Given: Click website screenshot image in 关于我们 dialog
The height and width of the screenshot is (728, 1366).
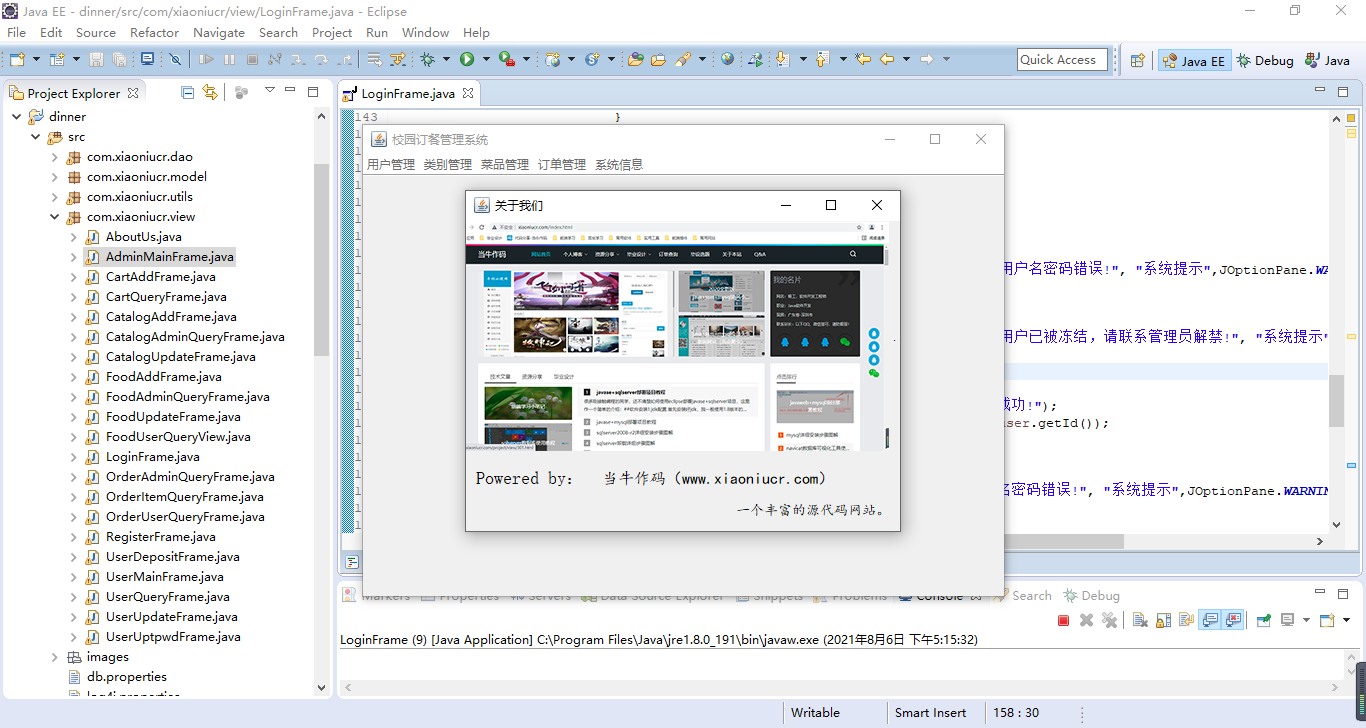Looking at the screenshot, I should pos(676,336).
